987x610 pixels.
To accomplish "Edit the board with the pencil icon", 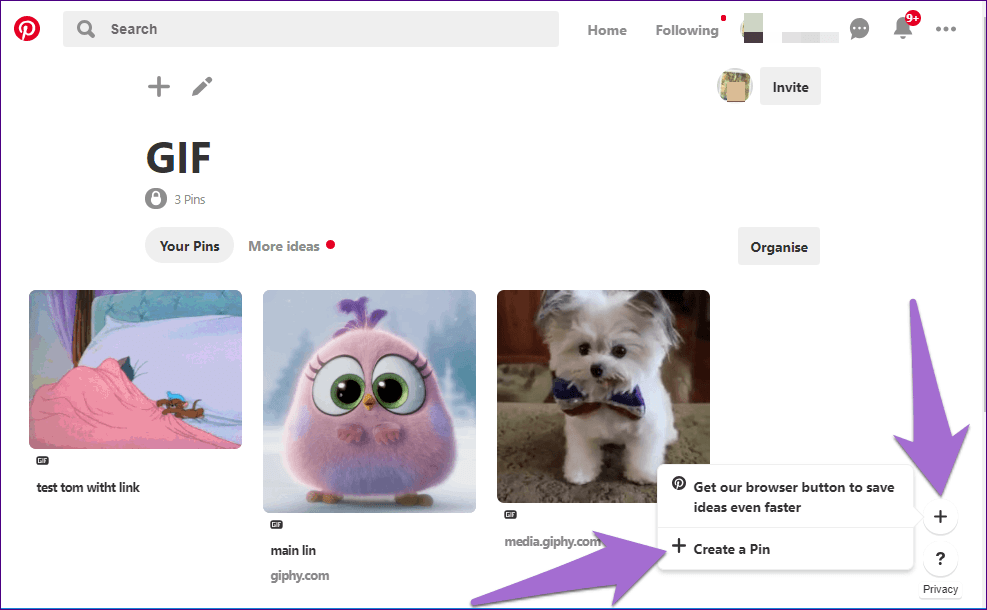I will click(202, 86).
